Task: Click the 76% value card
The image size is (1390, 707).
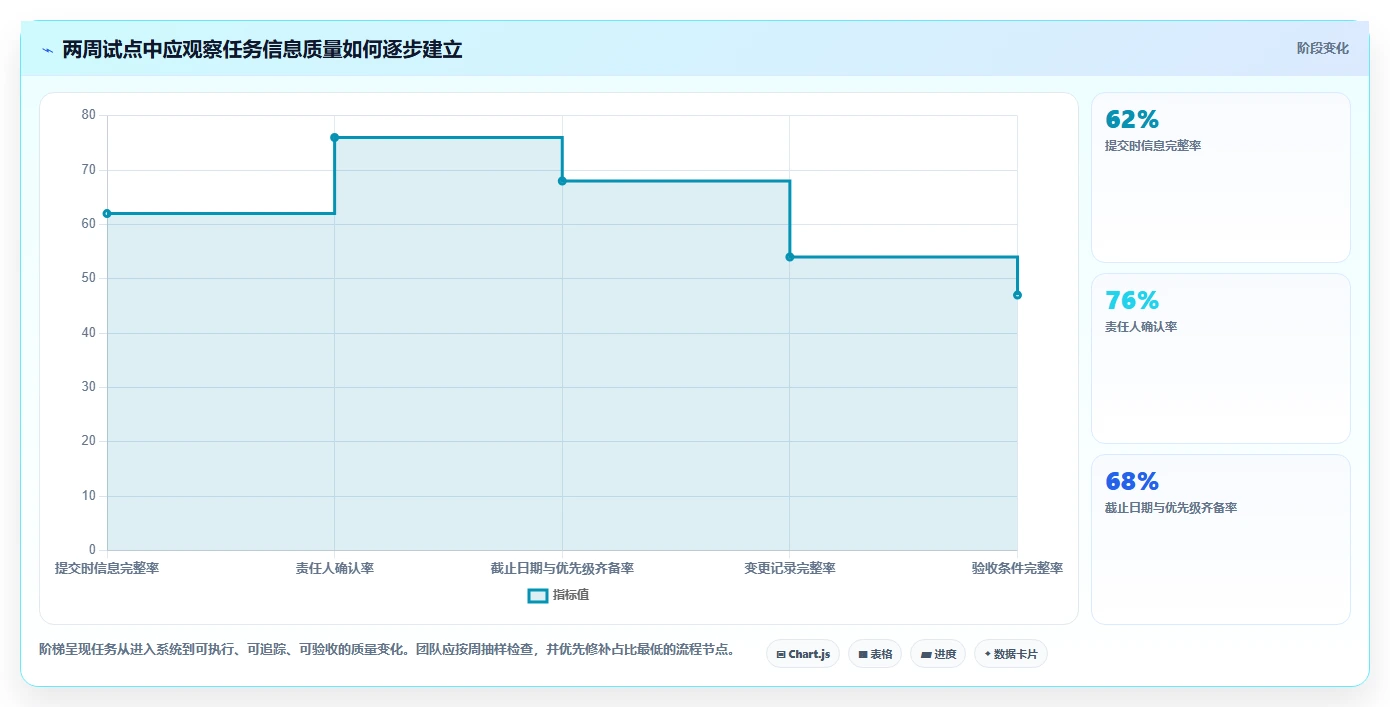Action: (x=1220, y=358)
